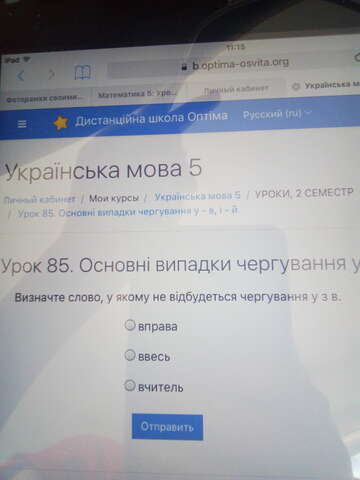Image resolution: width=360 pixels, height=480 pixels.
Task: Tap the lock icon in address bar
Action: (x=184, y=67)
